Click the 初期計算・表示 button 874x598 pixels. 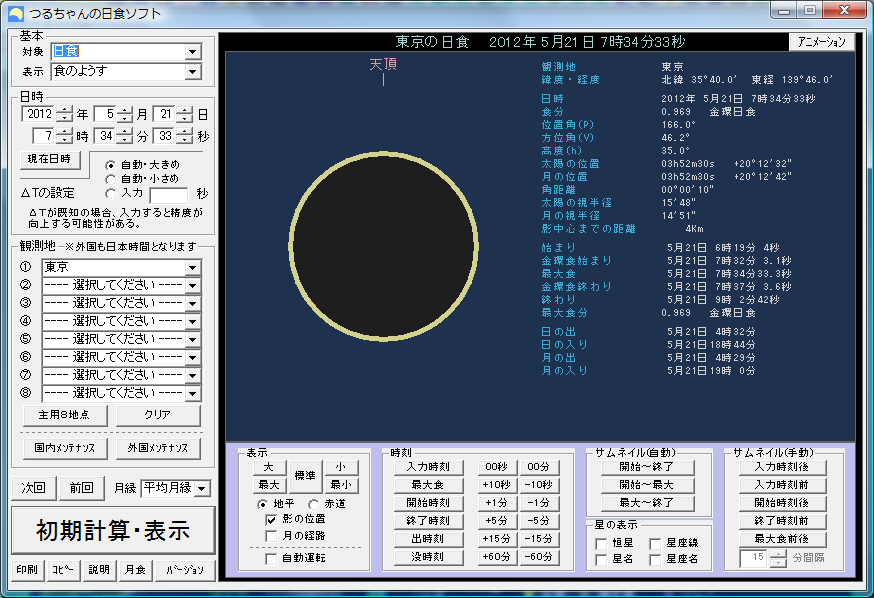coord(113,530)
